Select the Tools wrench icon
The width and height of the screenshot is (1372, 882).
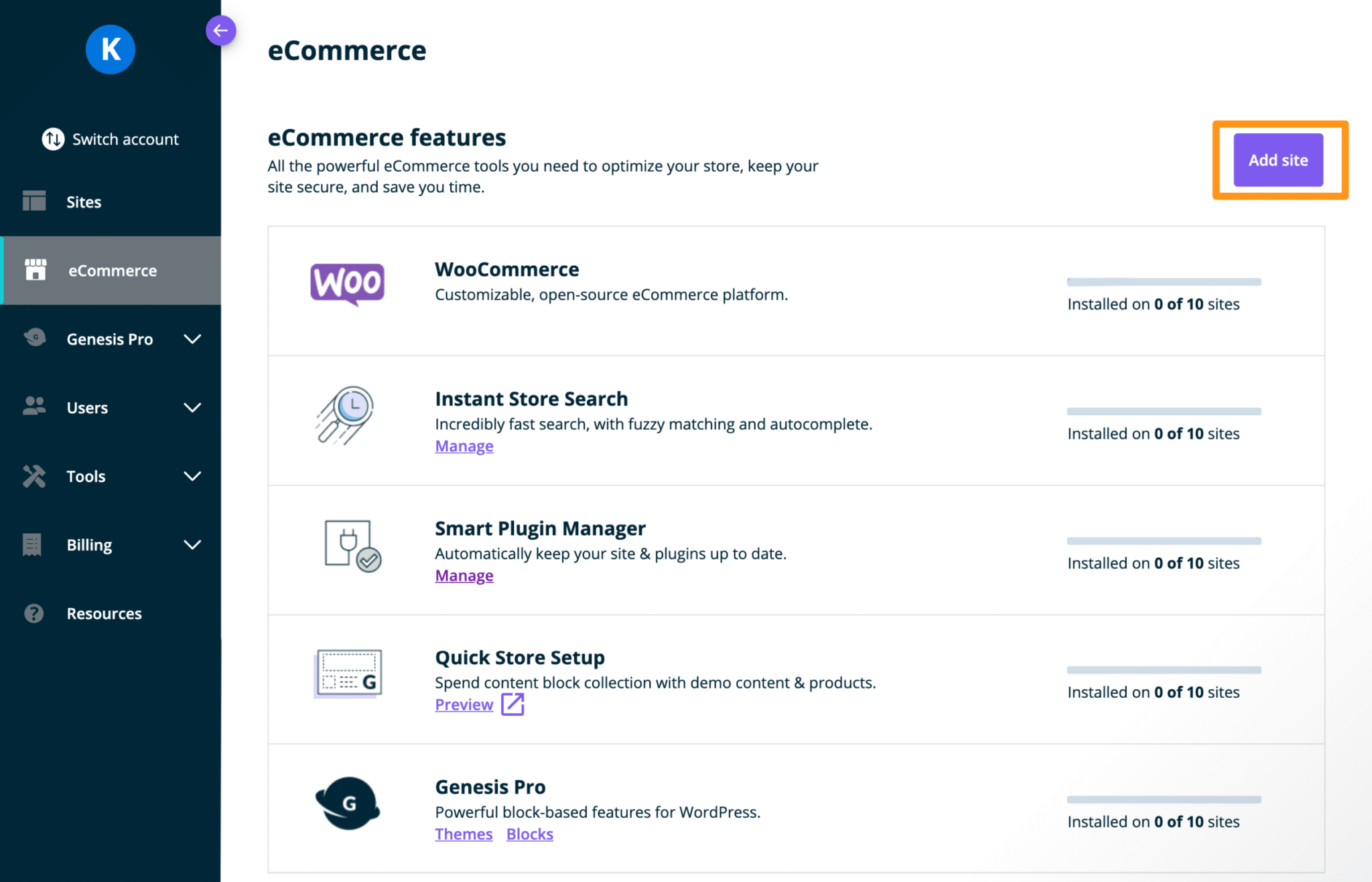[33, 475]
